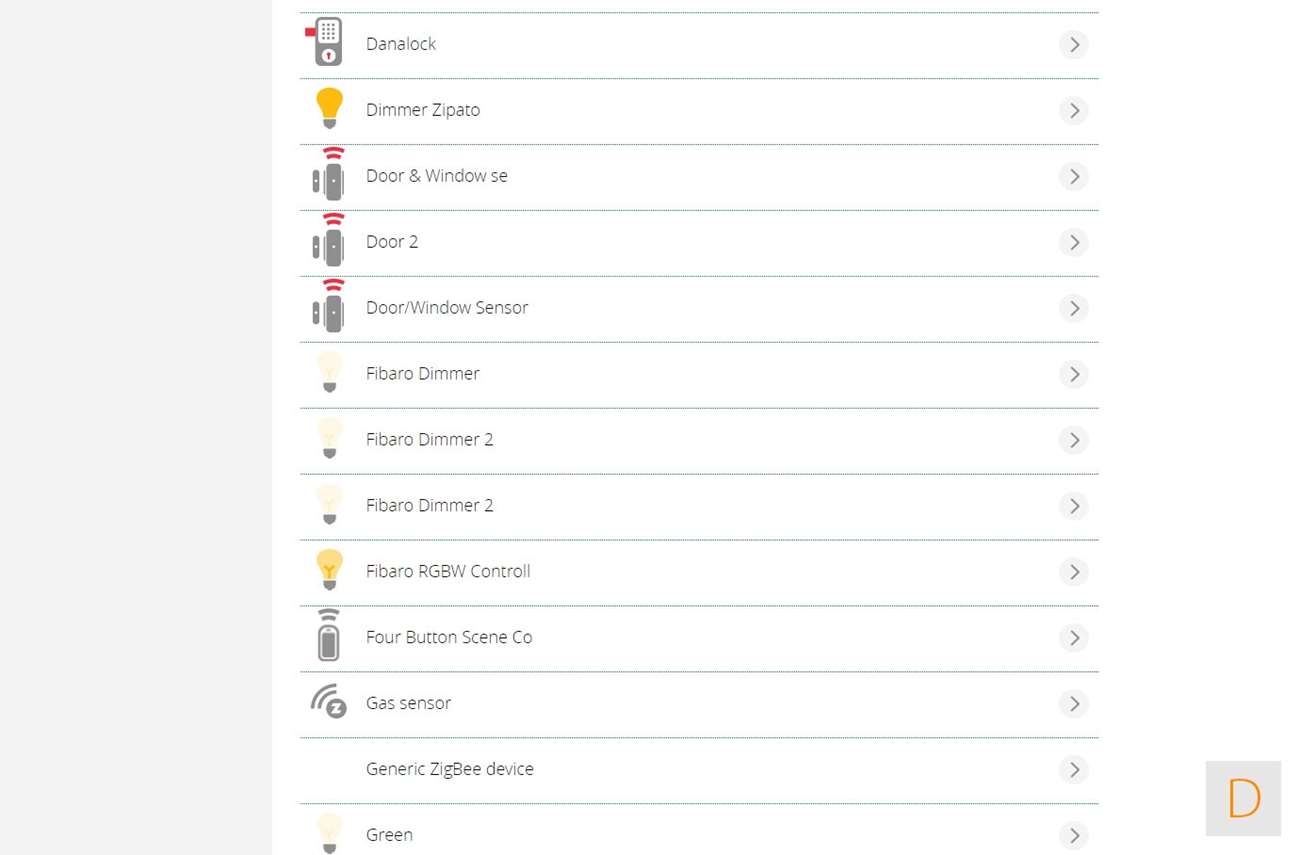The height and width of the screenshot is (855, 1300).
Task: Expand the Danalock row chevron
Action: click(1073, 44)
